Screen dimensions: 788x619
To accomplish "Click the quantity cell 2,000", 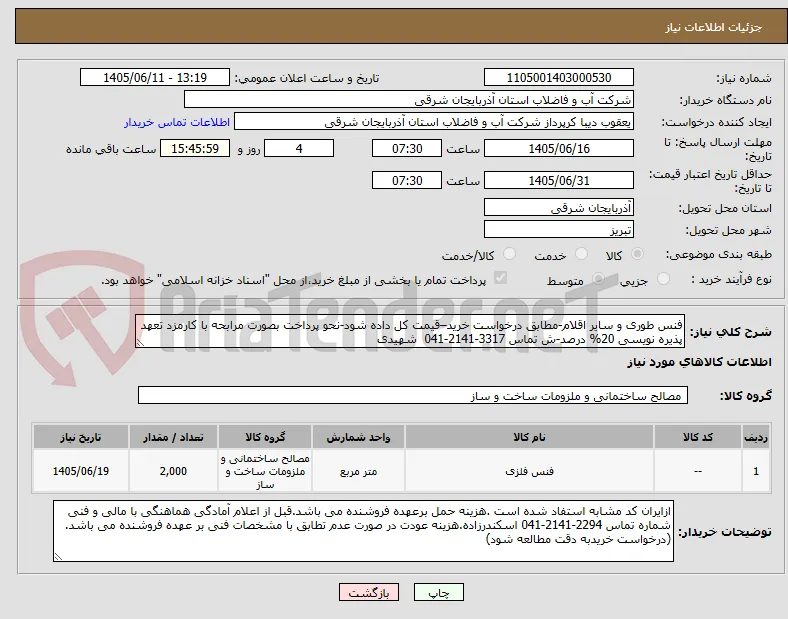I will [x=173, y=471].
